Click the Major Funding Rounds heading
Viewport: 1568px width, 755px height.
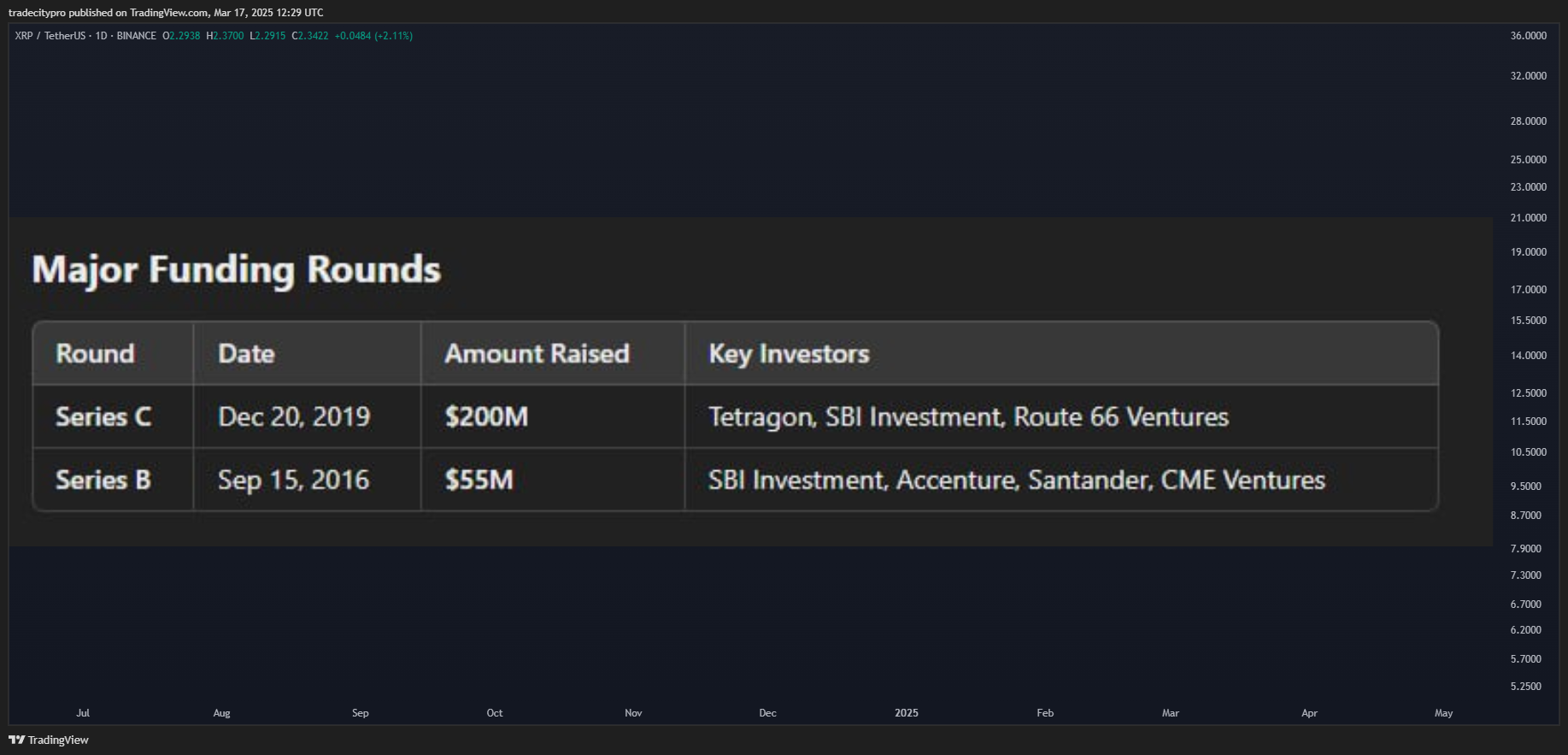click(237, 270)
